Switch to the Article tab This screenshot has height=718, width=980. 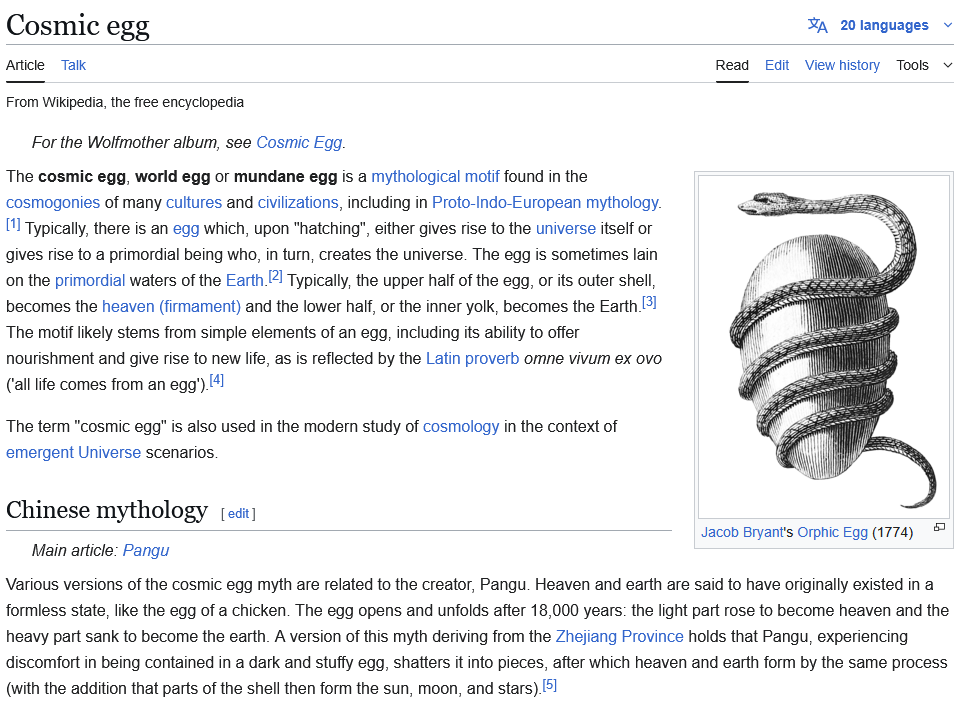pos(25,65)
